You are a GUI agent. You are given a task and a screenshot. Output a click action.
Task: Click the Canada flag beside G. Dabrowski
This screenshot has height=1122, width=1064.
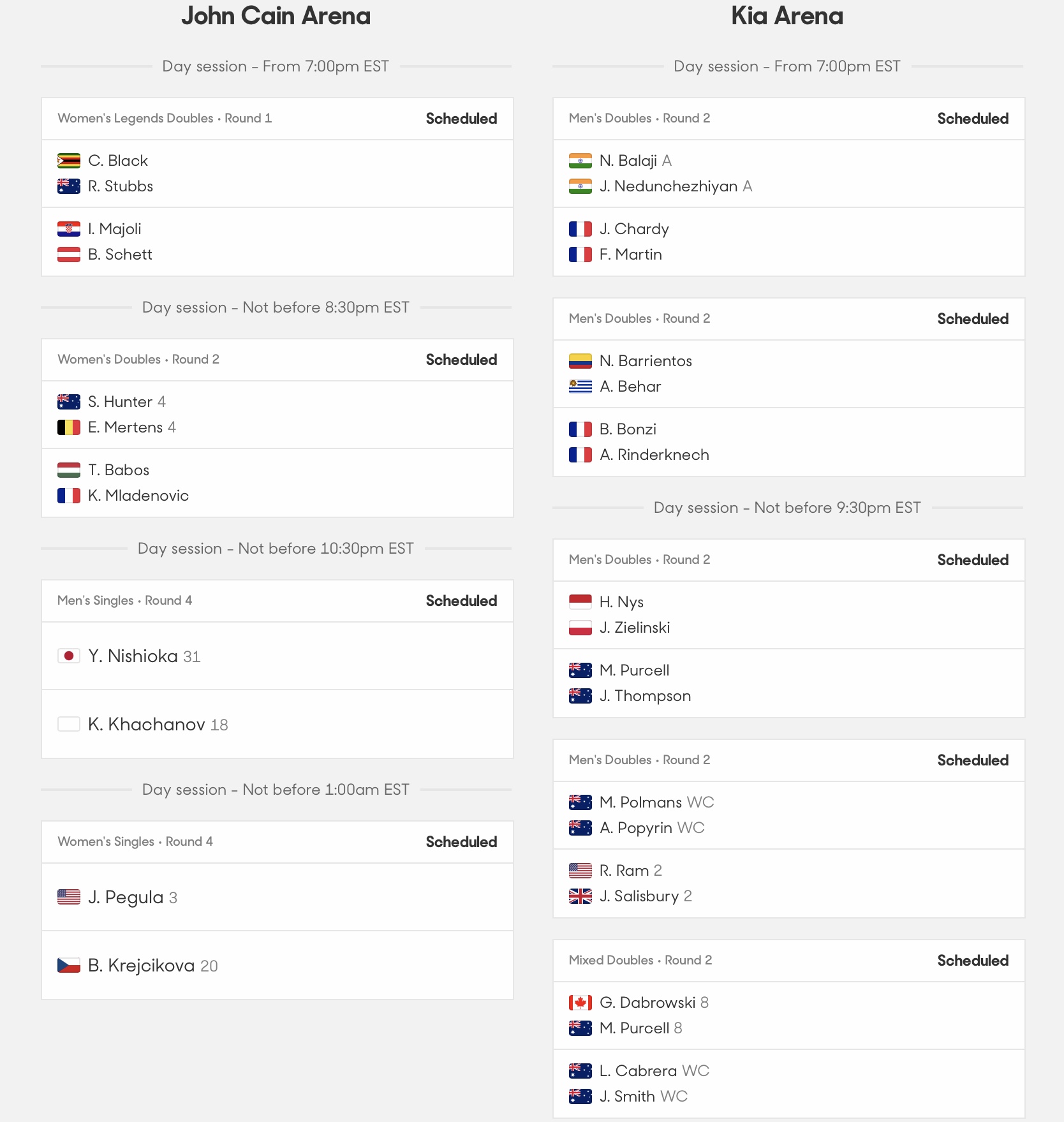click(580, 1003)
